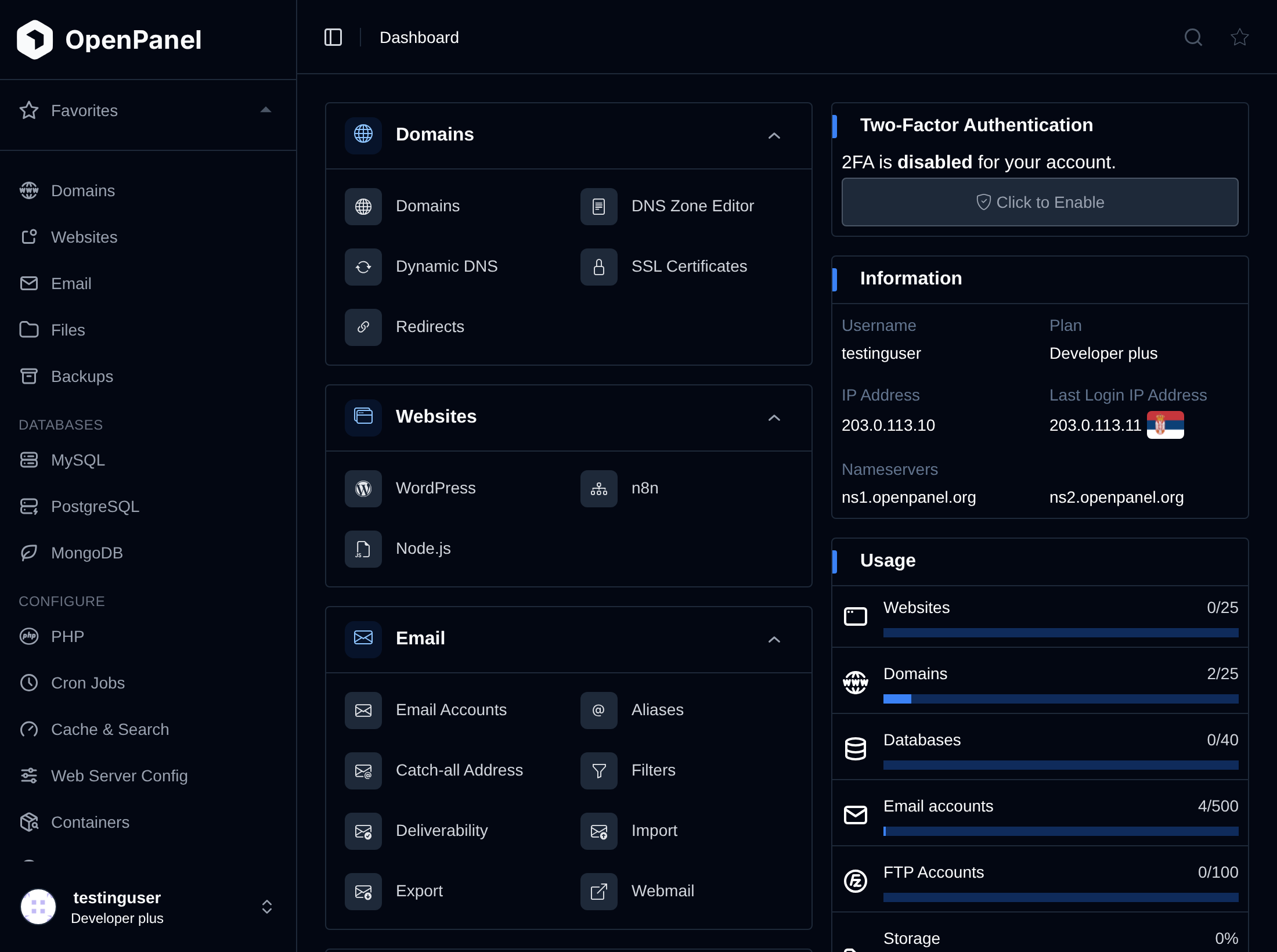Open the DNS Zone Editor icon
Screen dimensions: 1277x952
(599, 207)
